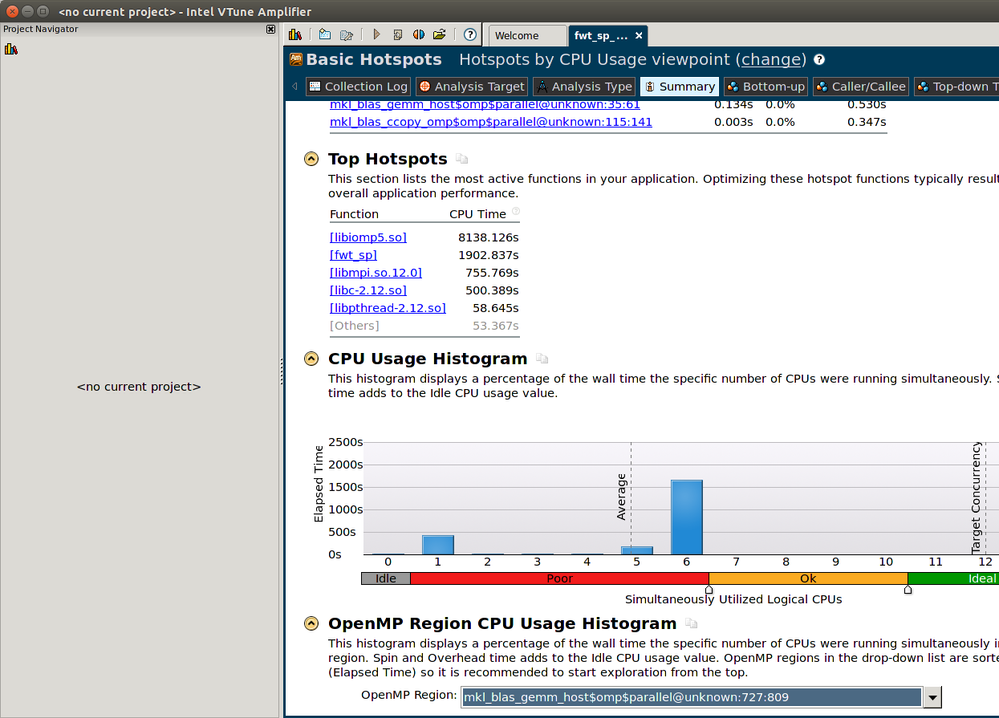Collapse the Top Hotspots section
The image size is (999, 718).
pyautogui.click(x=311, y=159)
